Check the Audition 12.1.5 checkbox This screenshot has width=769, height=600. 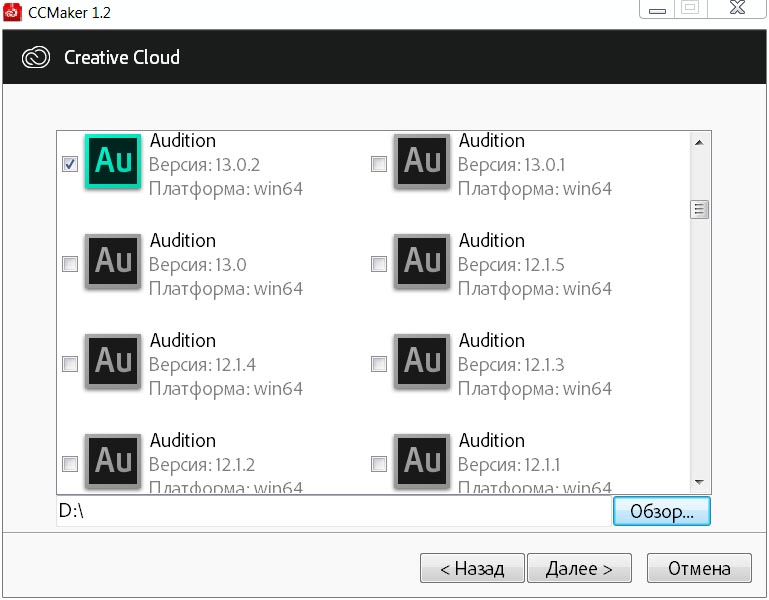tap(379, 264)
